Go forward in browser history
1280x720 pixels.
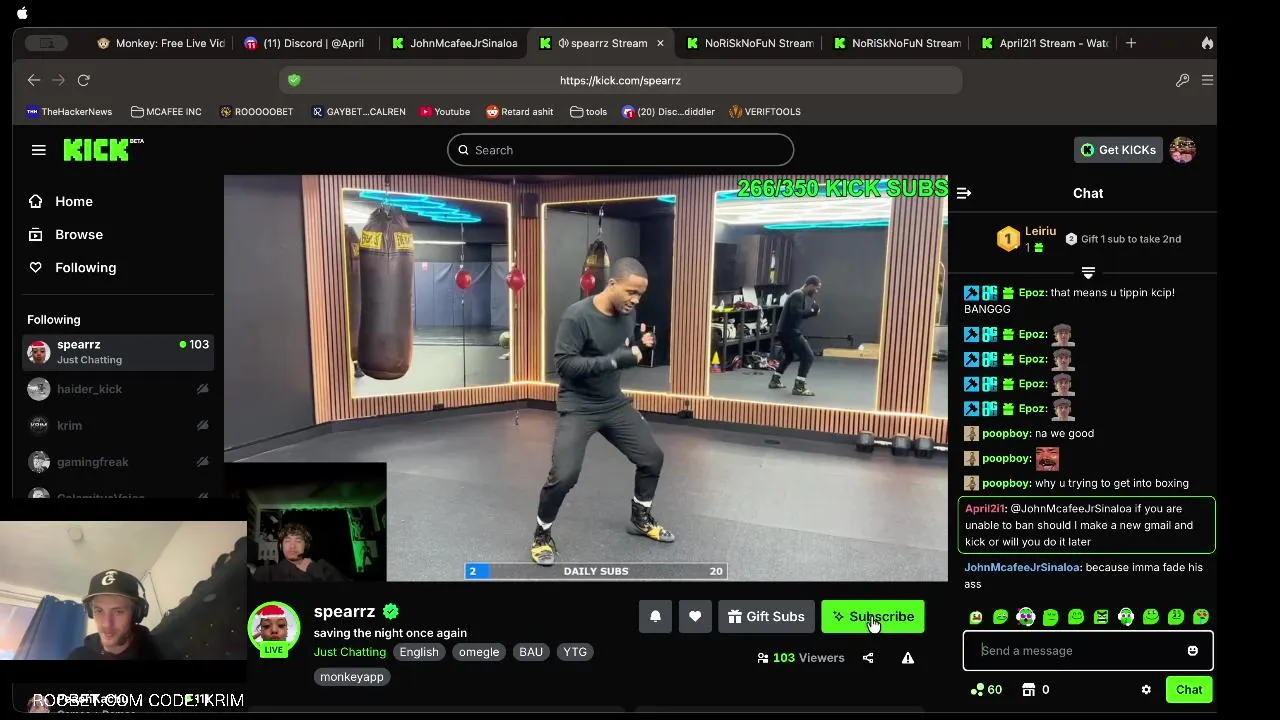pyautogui.click(x=59, y=80)
